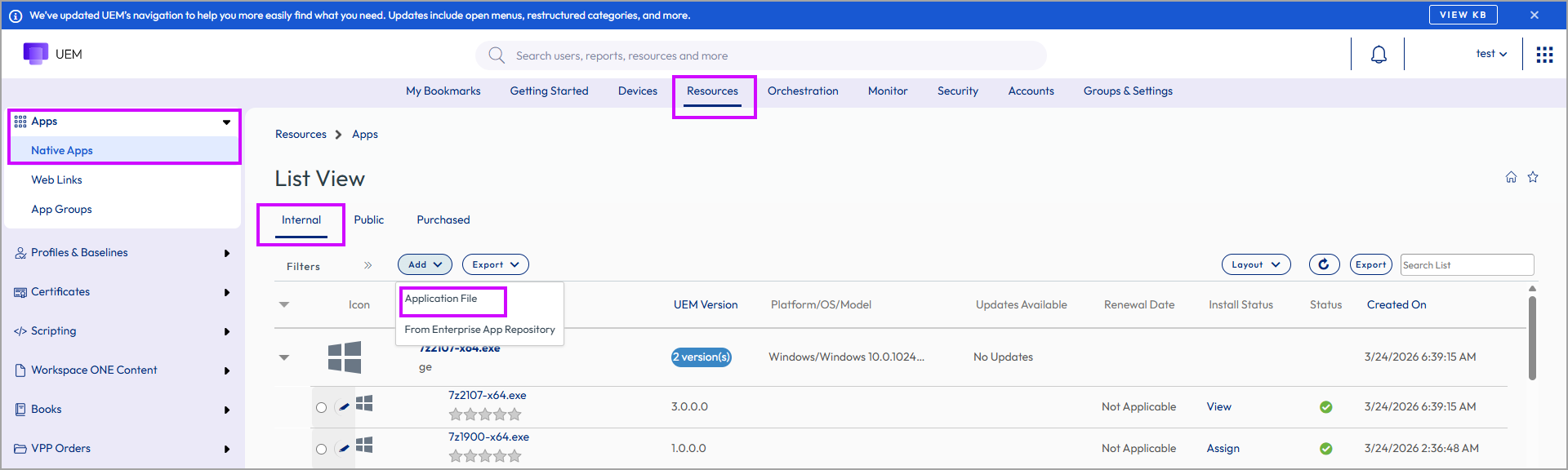The image size is (1568, 470).
Task: Choose From Enterprise App Repository
Action: point(479,330)
